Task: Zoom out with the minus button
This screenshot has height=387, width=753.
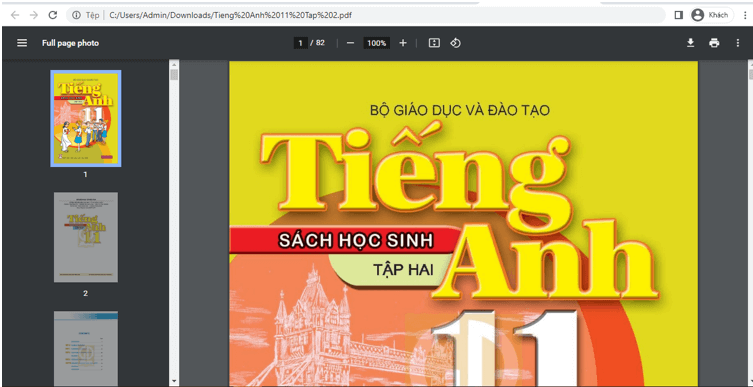Action: (x=351, y=43)
